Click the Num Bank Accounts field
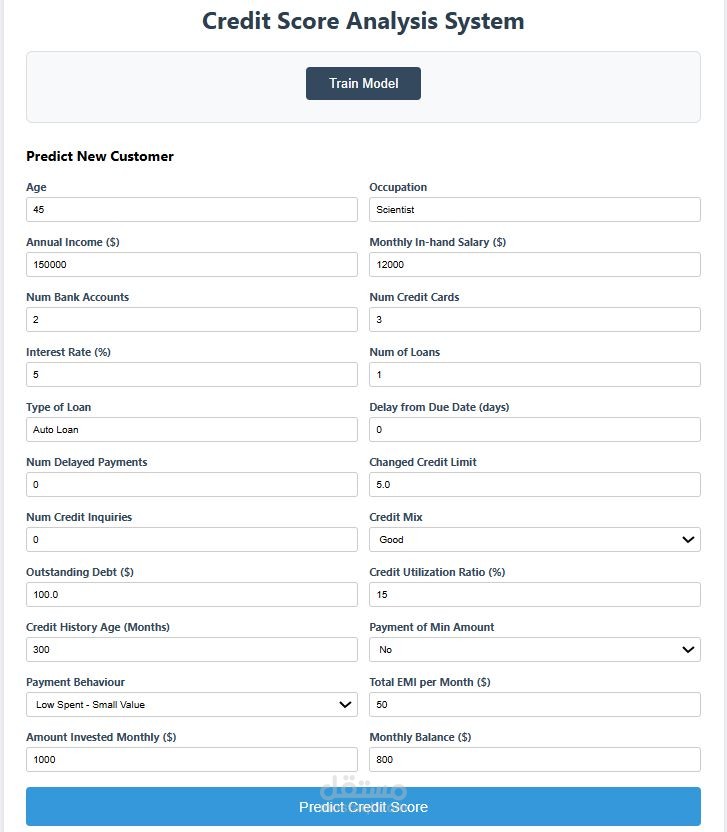The width and height of the screenshot is (727, 832). point(191,319)
